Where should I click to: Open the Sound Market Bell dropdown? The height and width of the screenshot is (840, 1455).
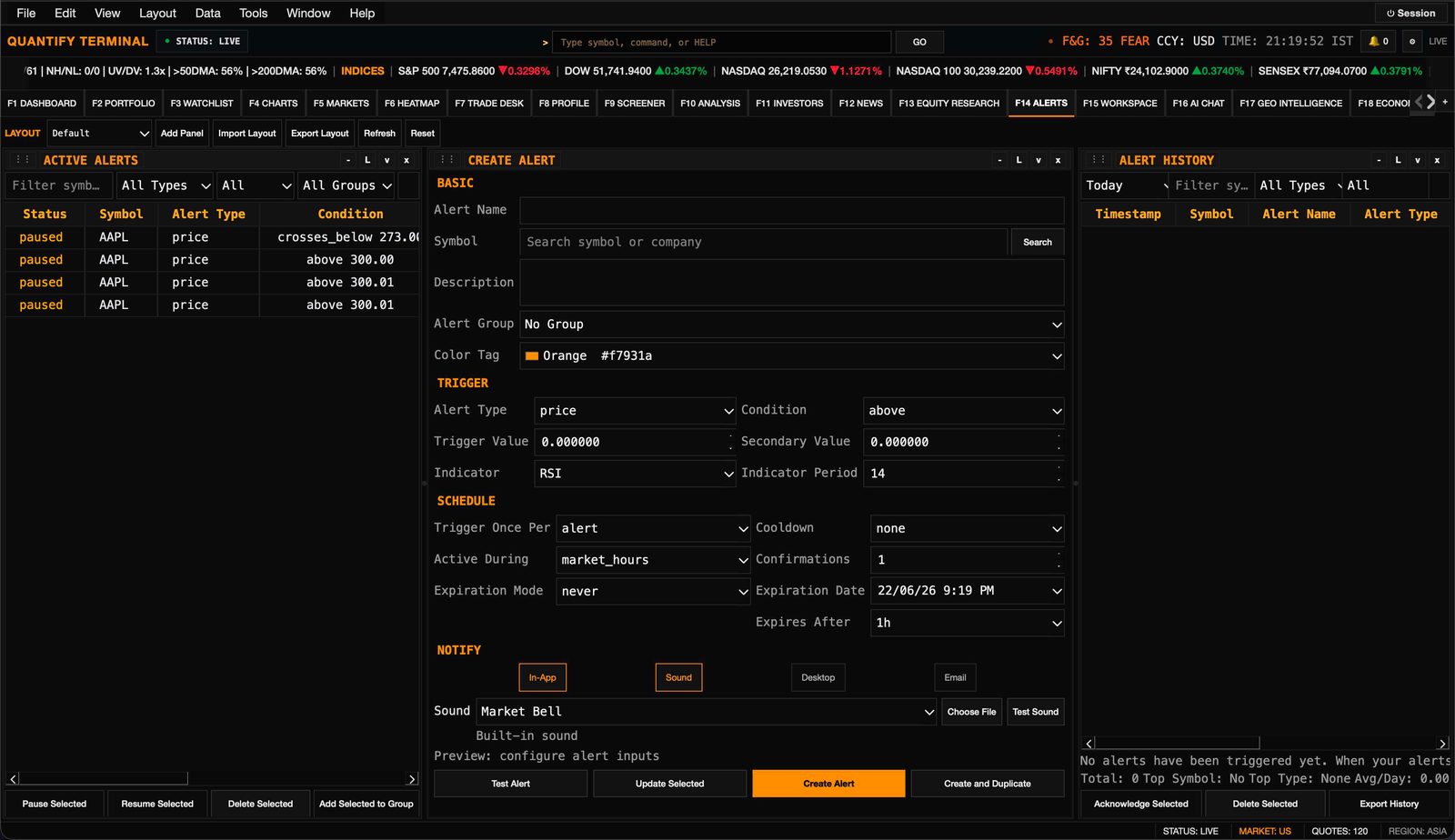[707, 712]
